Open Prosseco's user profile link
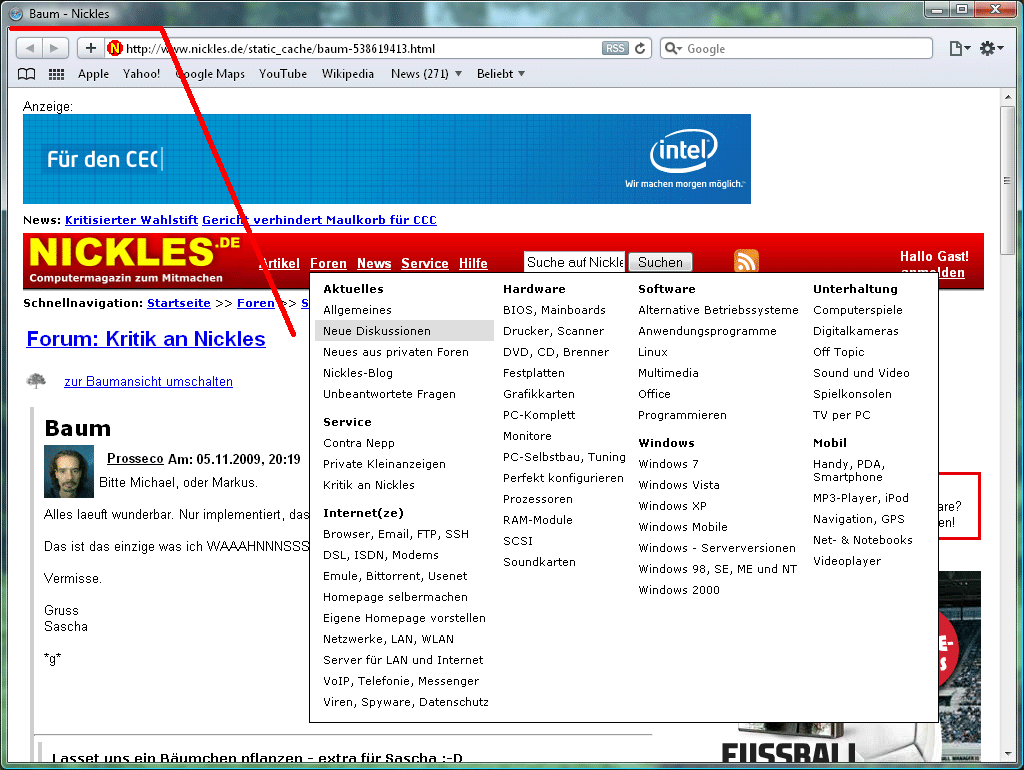Image resolution: width=1024 pixels, height=770 pixels. (x=135, y=458)
